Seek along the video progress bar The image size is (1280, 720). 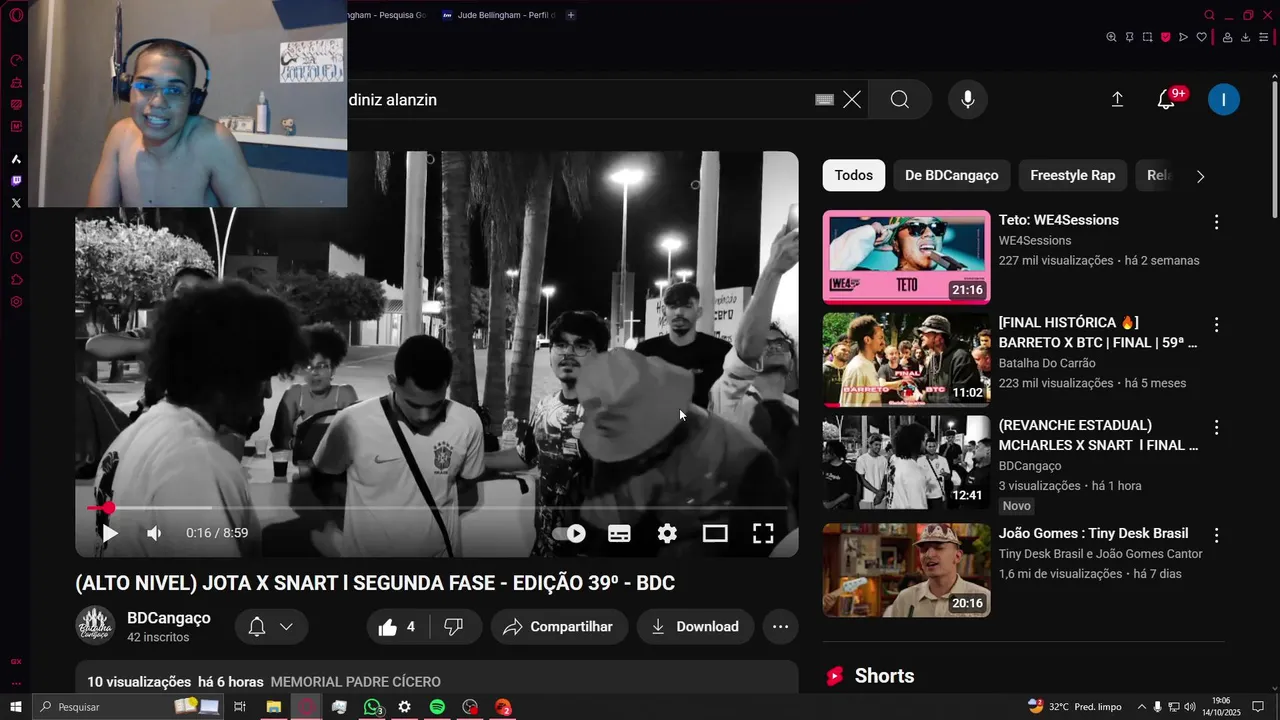click(437, 508)
